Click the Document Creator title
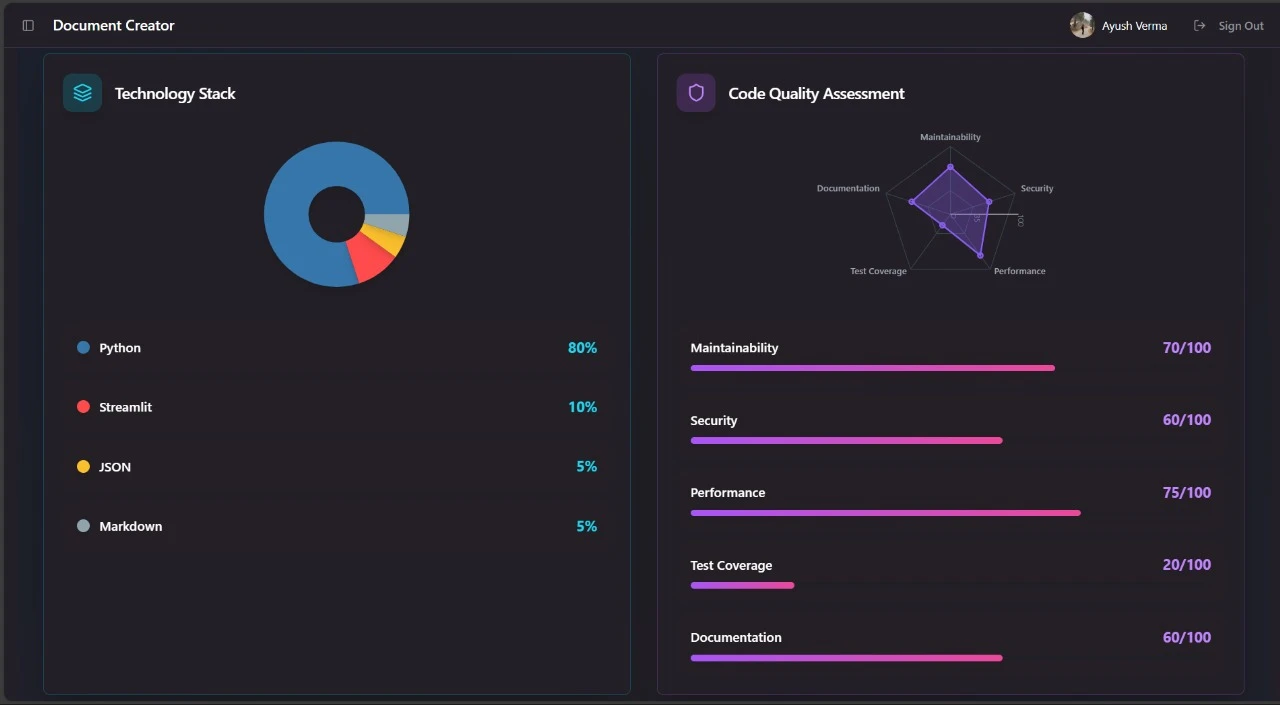This screenshot has width=1280, height=705. pyautogui.click(x=113, y=26)
